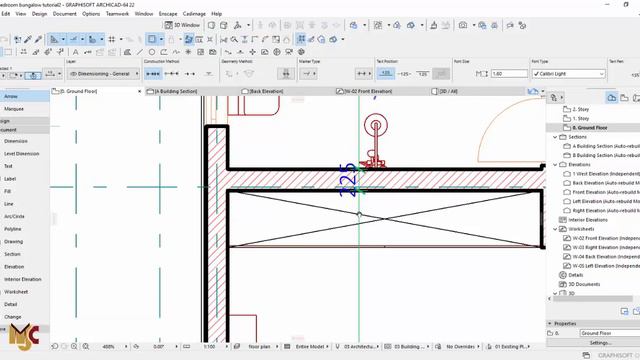Select the Section tool
The image size is (640, 360).
(24, 254)
